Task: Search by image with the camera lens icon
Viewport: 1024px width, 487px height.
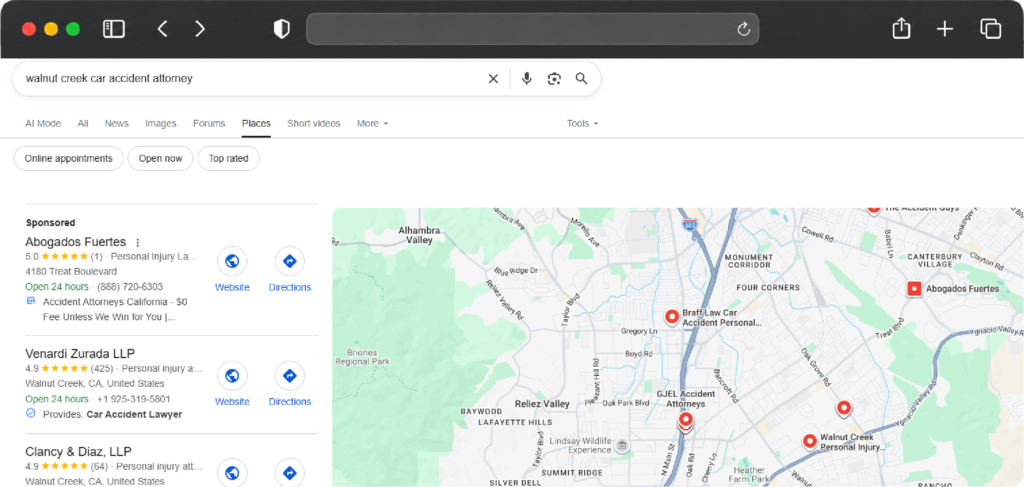Action: click(x=554, y=79)
